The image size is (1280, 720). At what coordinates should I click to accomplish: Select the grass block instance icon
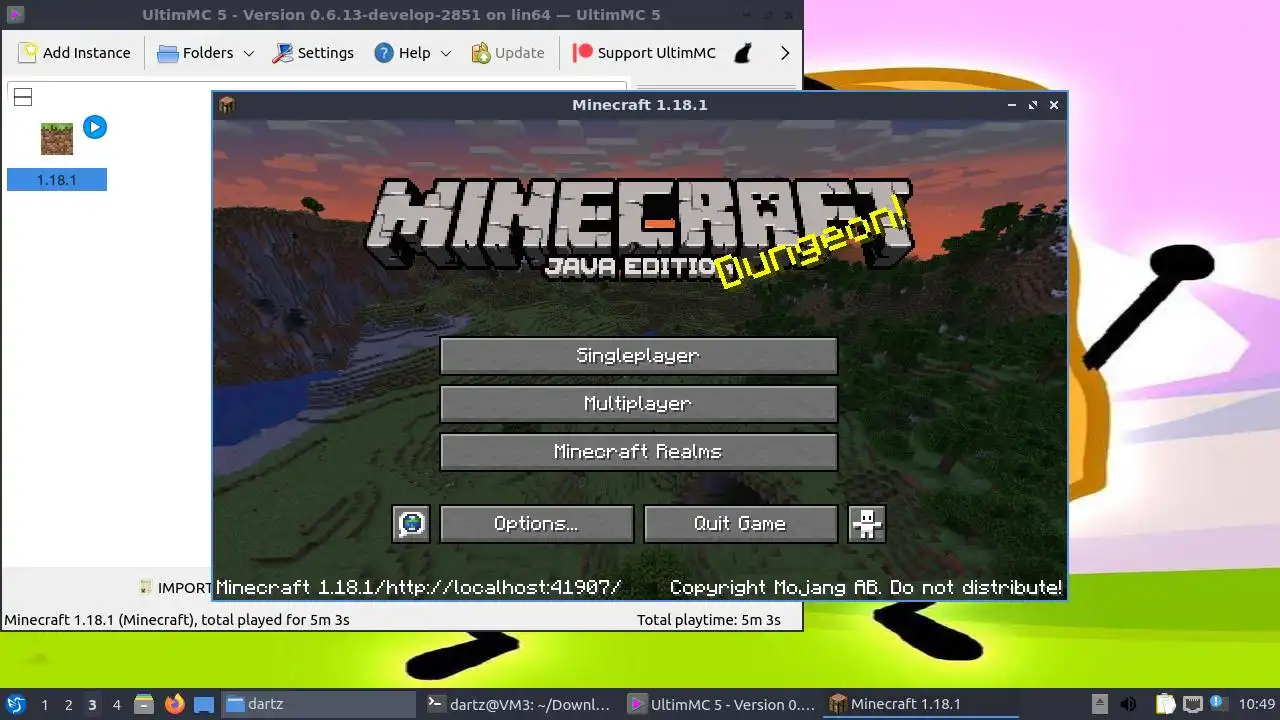coord(57,138)
